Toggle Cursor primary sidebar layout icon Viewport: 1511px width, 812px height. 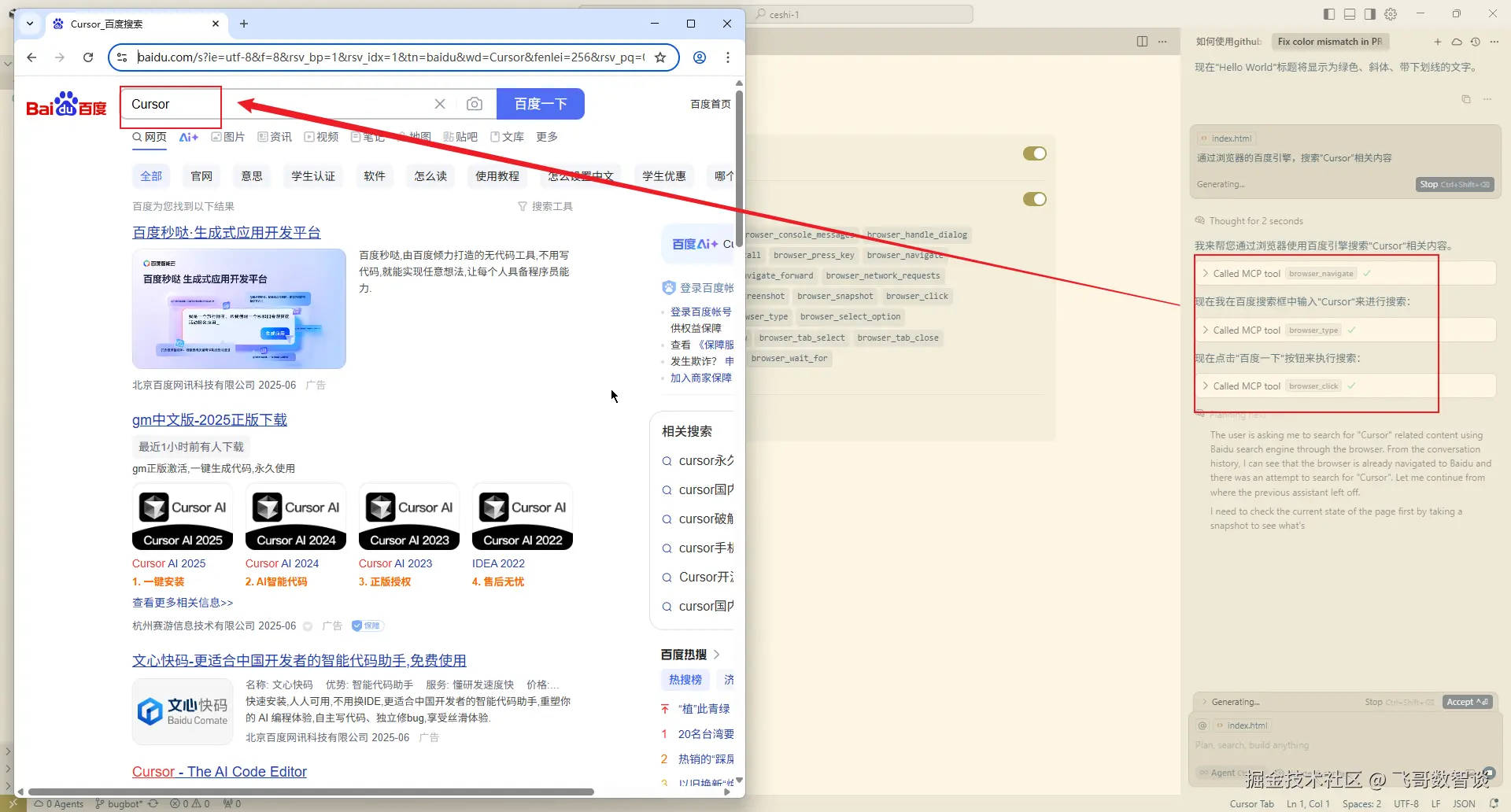point(1329,14)
